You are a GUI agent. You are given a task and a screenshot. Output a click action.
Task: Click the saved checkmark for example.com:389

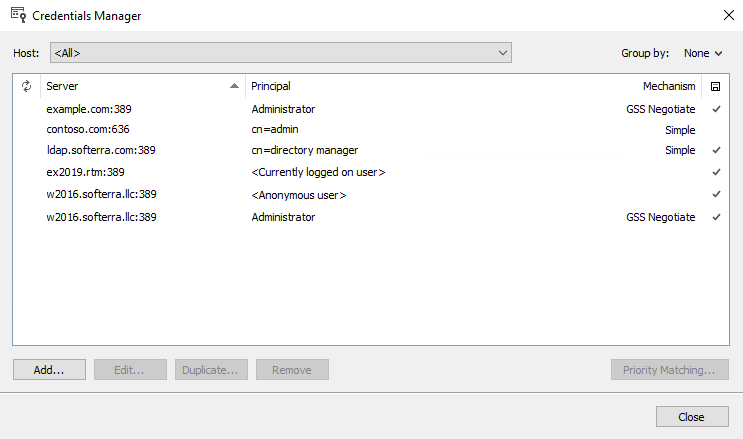click(716, 109)
